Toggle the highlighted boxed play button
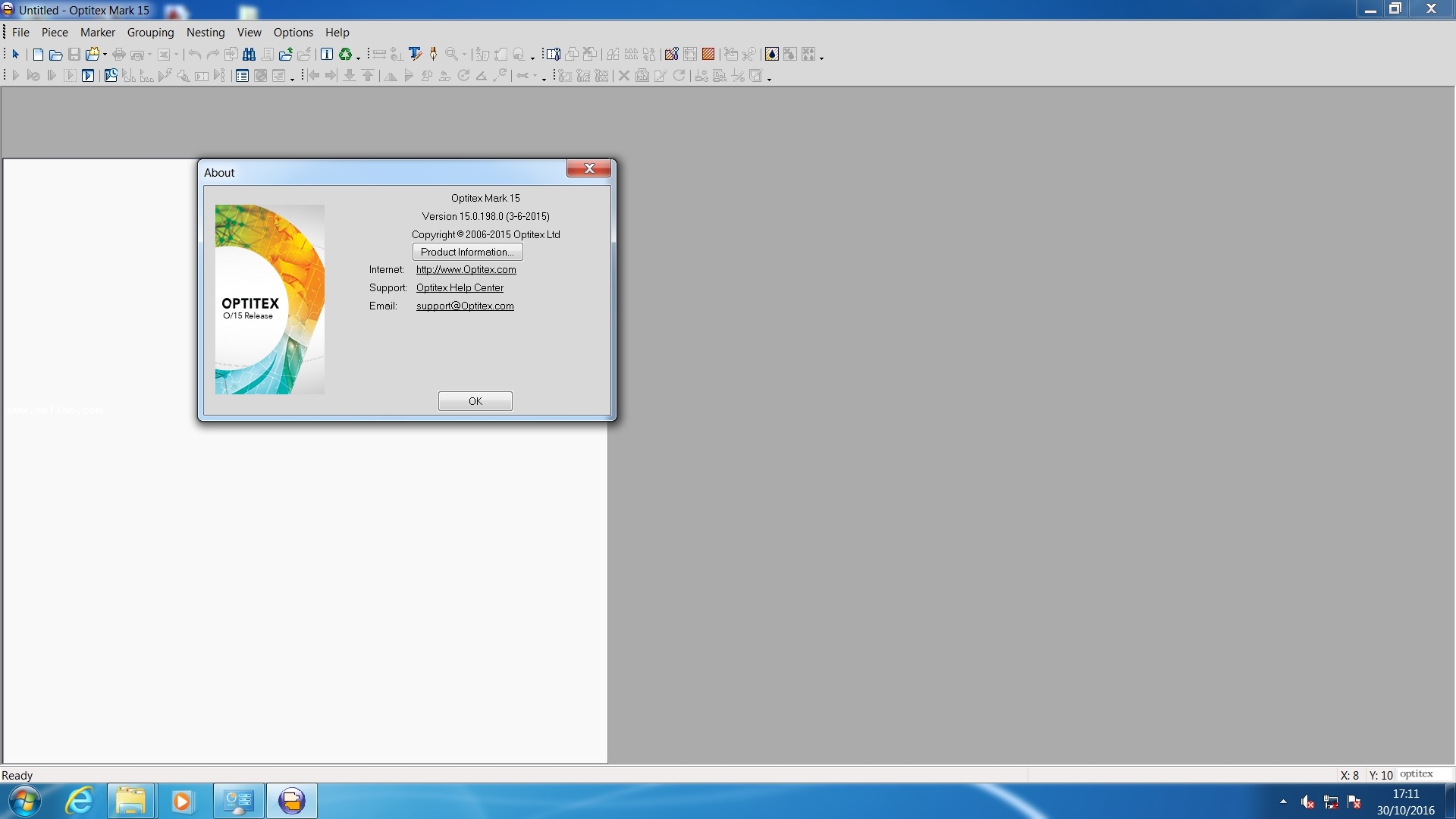The height and width of the screenshot is (819, 1456). pyautogui.click(x=88, y=76)
